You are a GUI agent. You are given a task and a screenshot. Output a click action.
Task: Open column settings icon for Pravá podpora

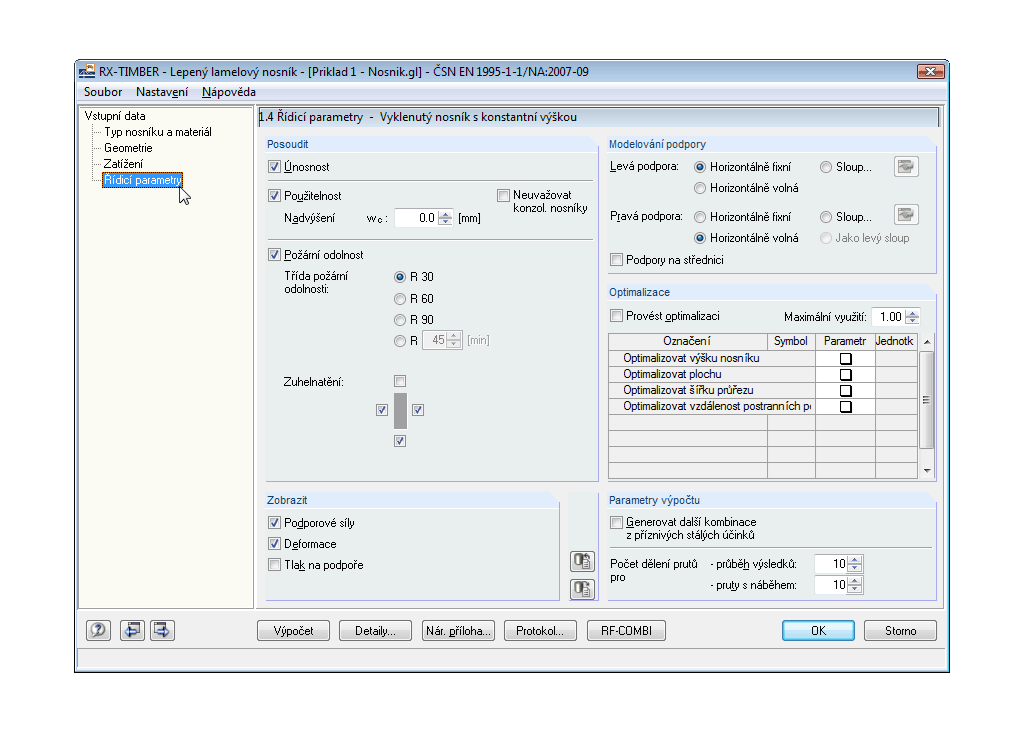(906, 216)
